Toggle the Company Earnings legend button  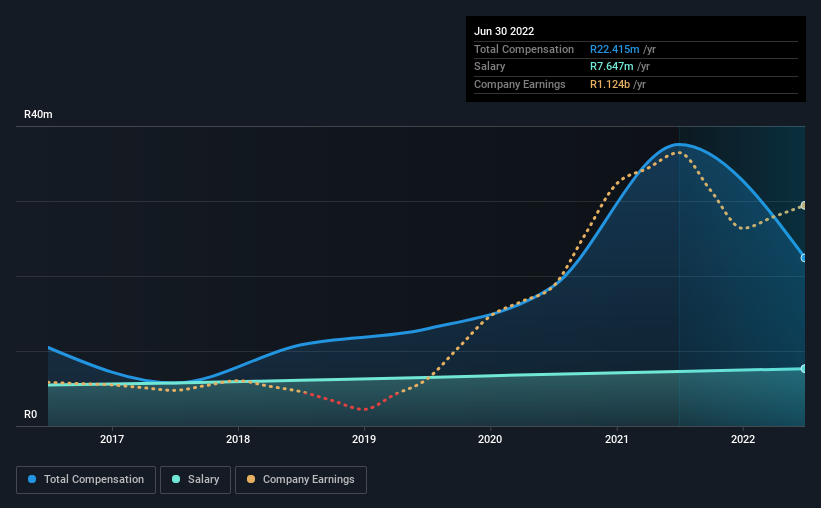pyautogui.click(x=301, y=480)
